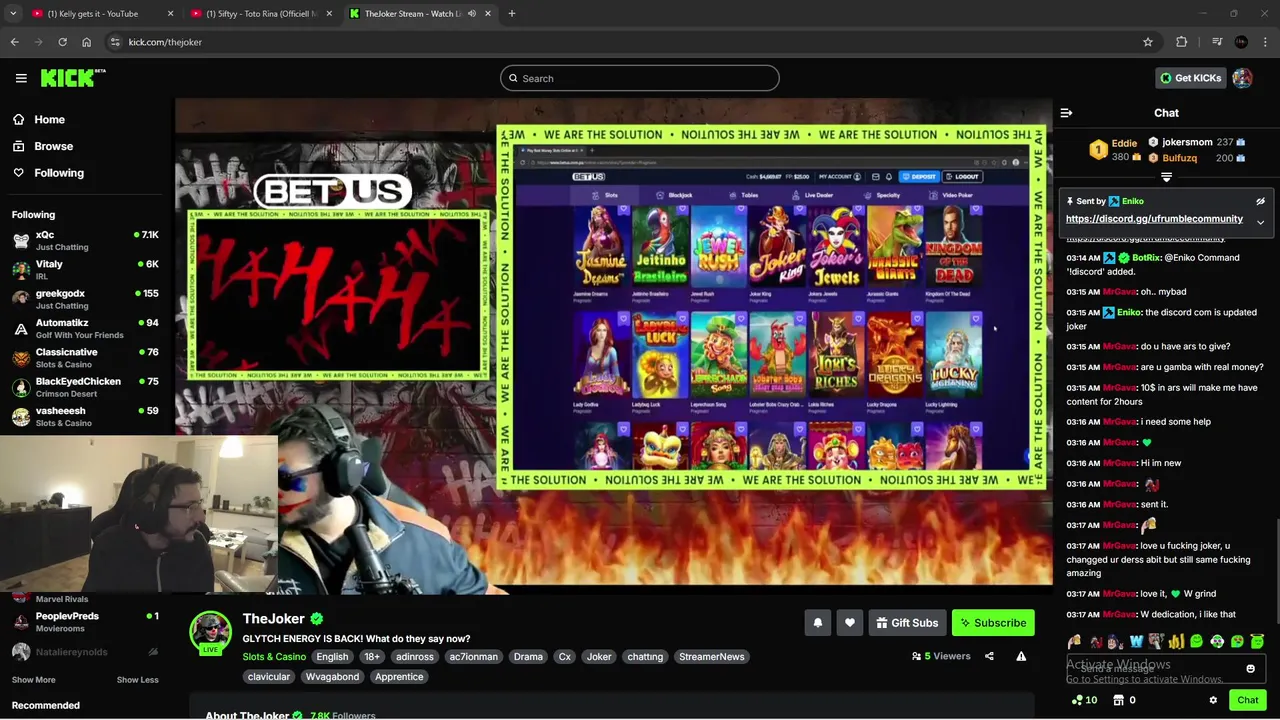This screenshot has height=720, width=1280.
Task: Open TheJoker live avatar
Action: coord(211,632)
